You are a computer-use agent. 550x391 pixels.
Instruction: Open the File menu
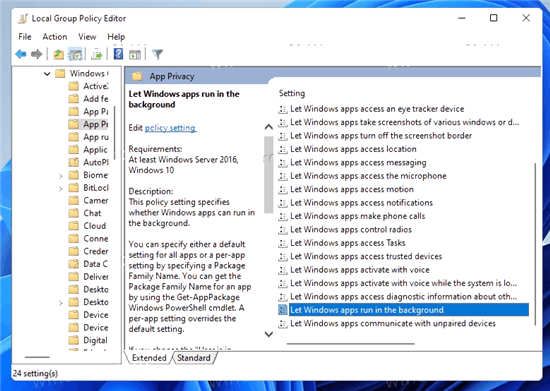click(x=25, y=36)
